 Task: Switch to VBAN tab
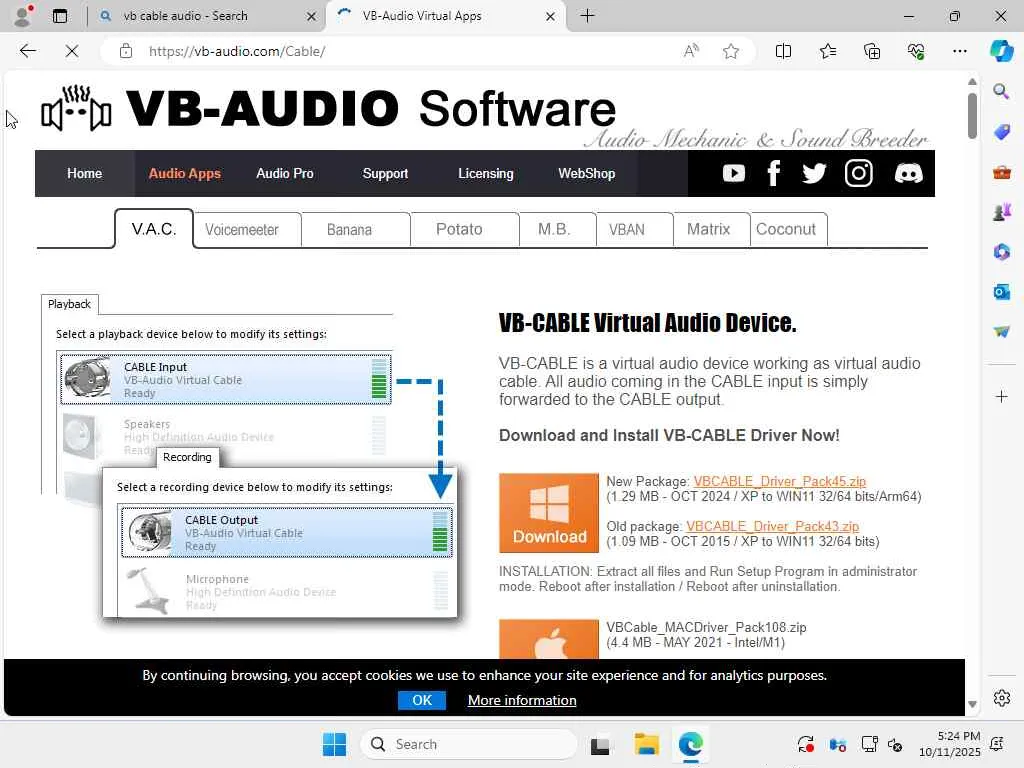627,230
